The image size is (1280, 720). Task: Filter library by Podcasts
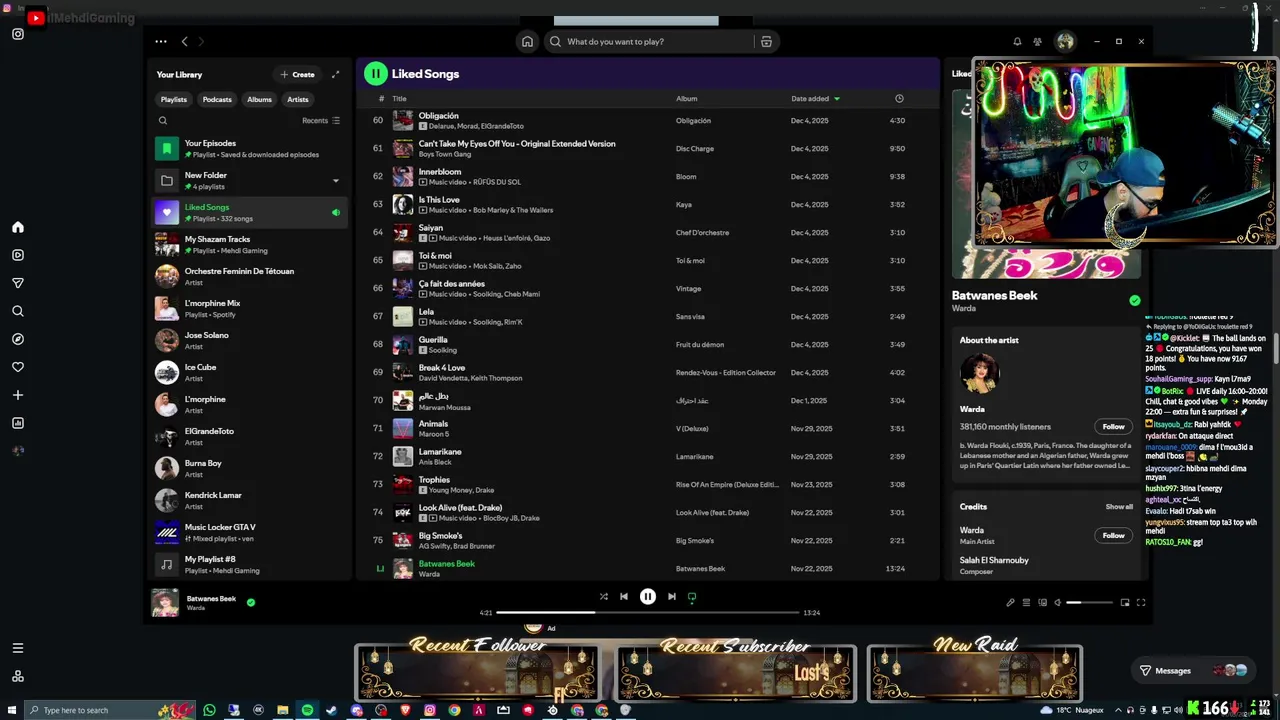pos(217,99)
